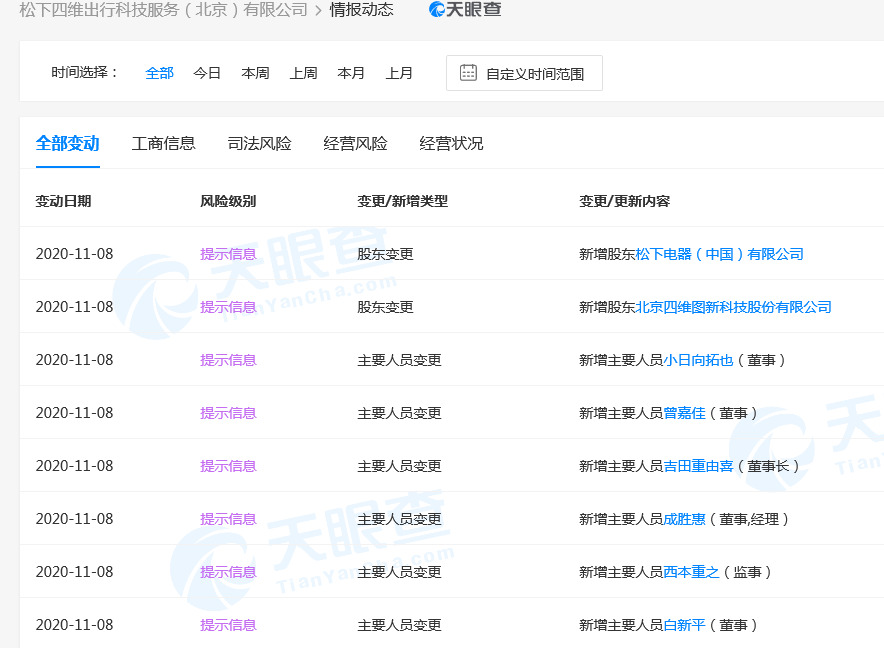Switch to 全部变动 tab
Screen dimensions: 884x648
[x=68, y=143]
